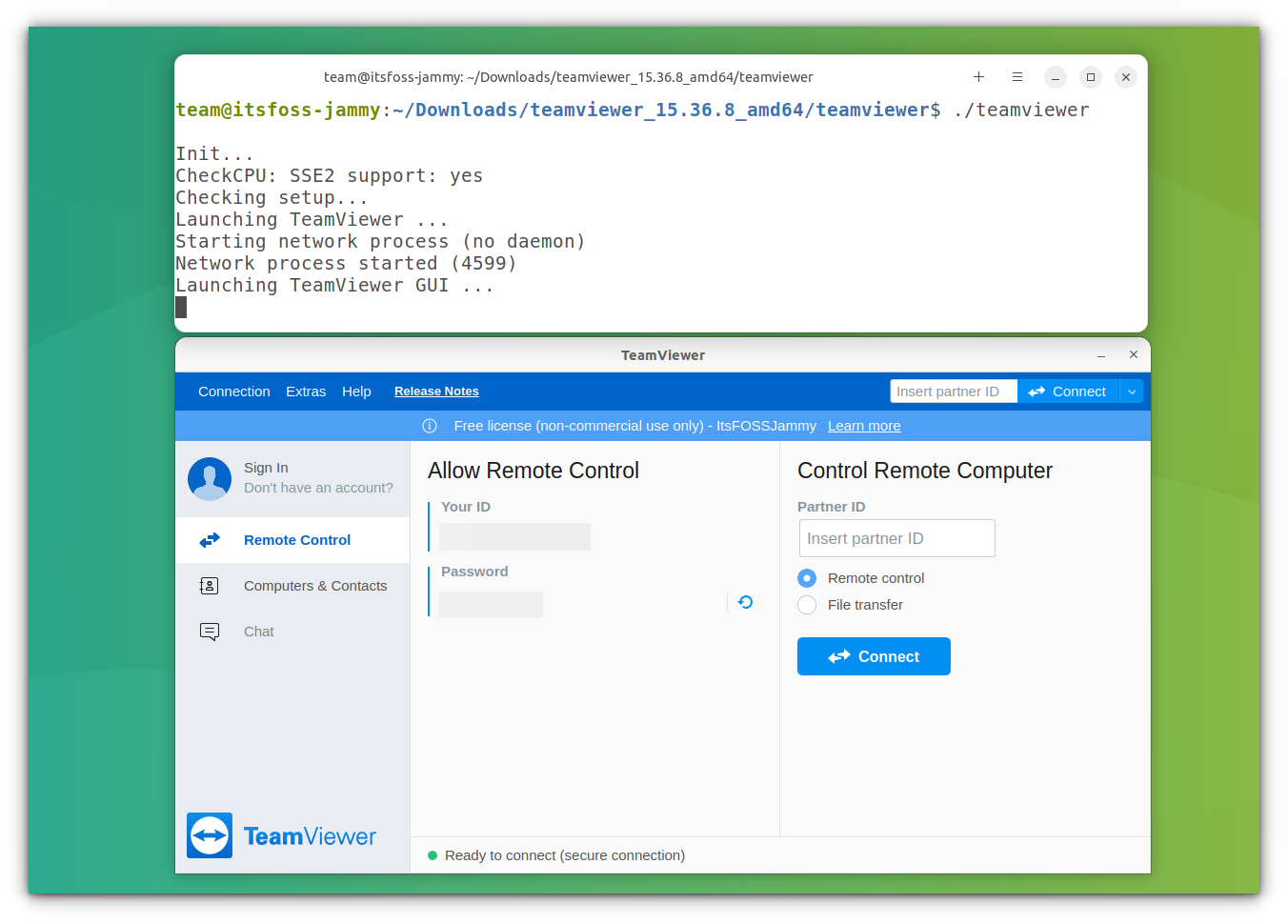Follow the Learn more license link
Viewport: 1288px width, 924px height.
point(864,426)
